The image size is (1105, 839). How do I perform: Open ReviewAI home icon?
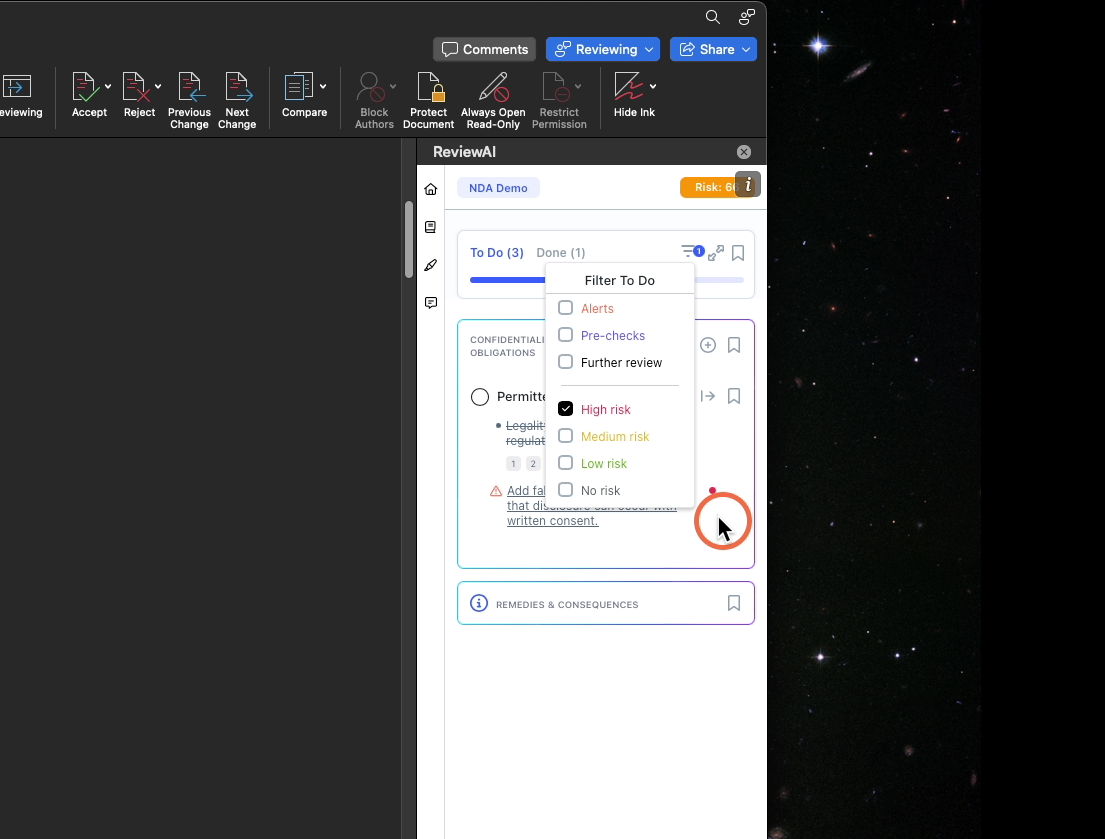pos(431,189)
